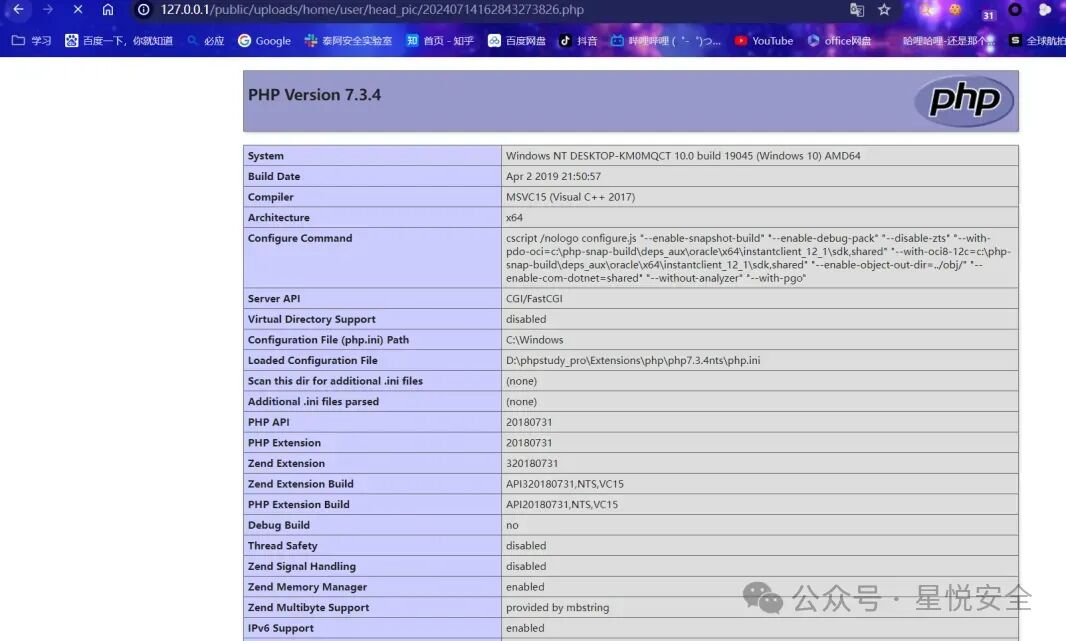Screen dimensions: 1066x641
Task: Click the Additional .ini files parsed label
Action: pos(313,402)
